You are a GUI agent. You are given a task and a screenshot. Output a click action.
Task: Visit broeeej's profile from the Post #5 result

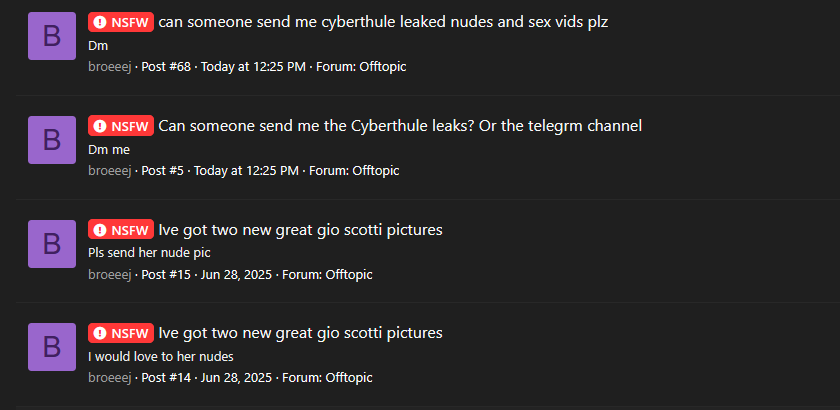click(110, 171)
